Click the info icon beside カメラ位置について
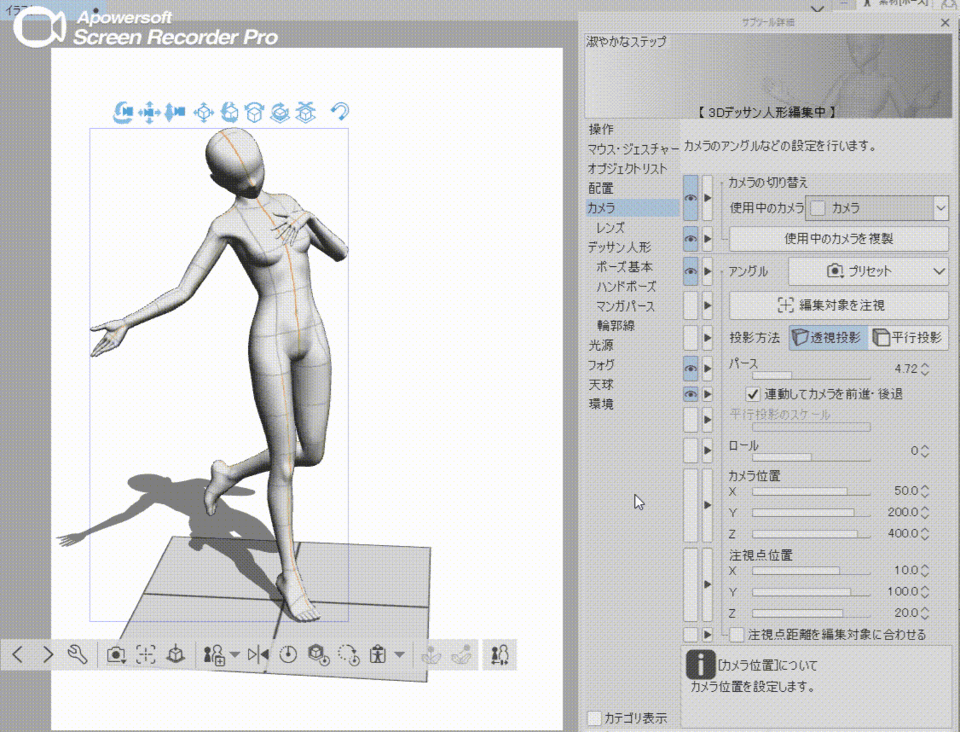 [x=700, y=665]
